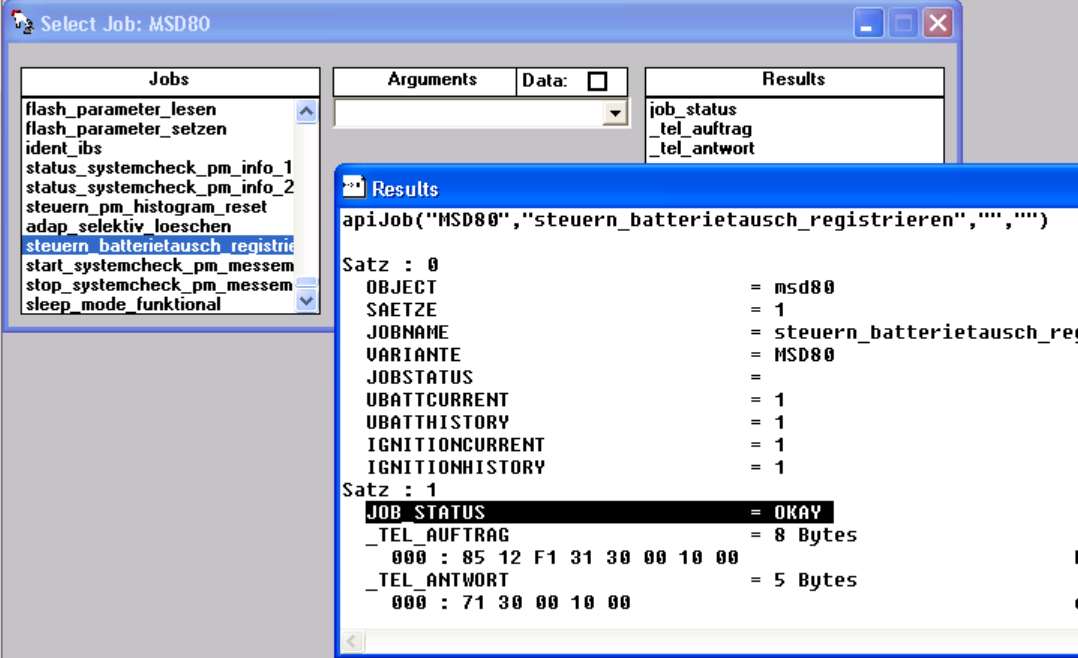Viewport: 1078px width, 658px height.
Task: Click the _TEL_AUFTRAG = 8 Bytes row
Action: click(612, 535)
